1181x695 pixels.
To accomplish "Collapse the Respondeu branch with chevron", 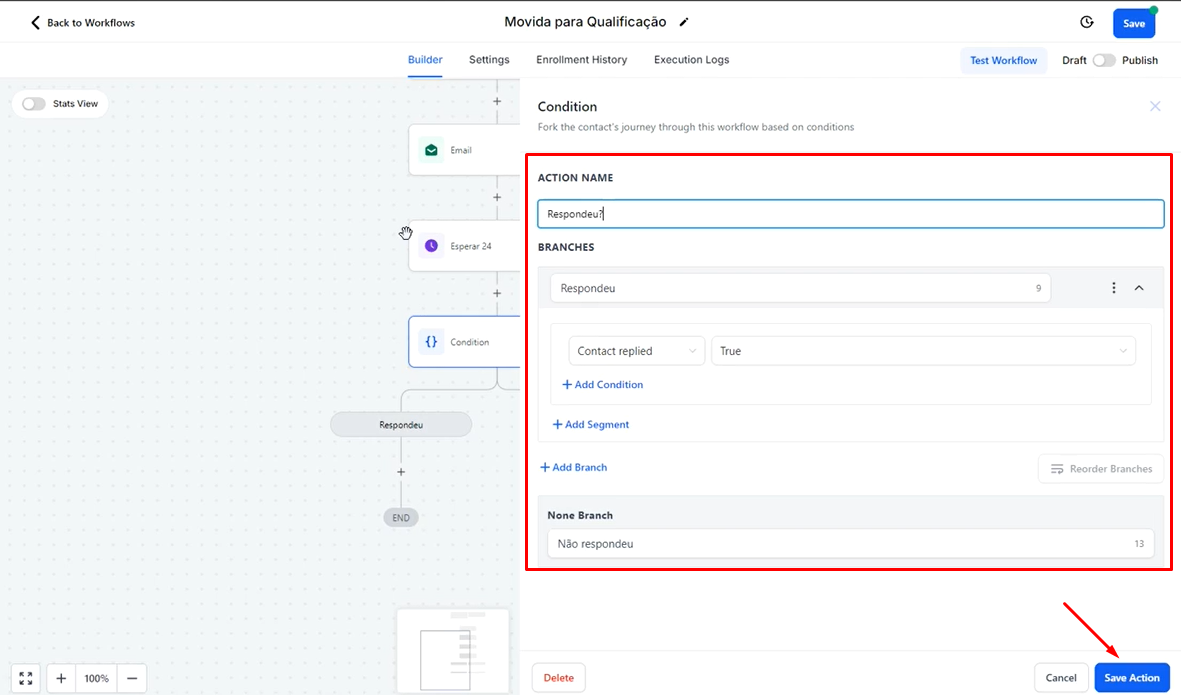I will (1139, 288).
